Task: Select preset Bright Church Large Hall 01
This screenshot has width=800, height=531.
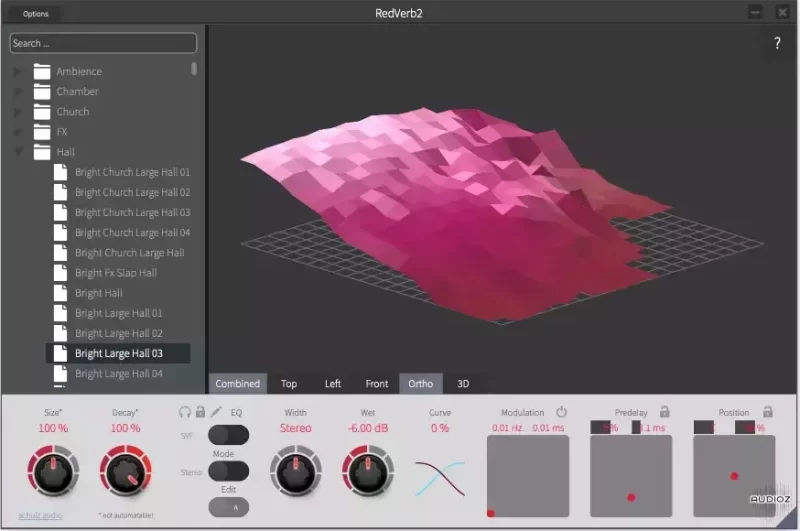Action: (x=132, y=172)
